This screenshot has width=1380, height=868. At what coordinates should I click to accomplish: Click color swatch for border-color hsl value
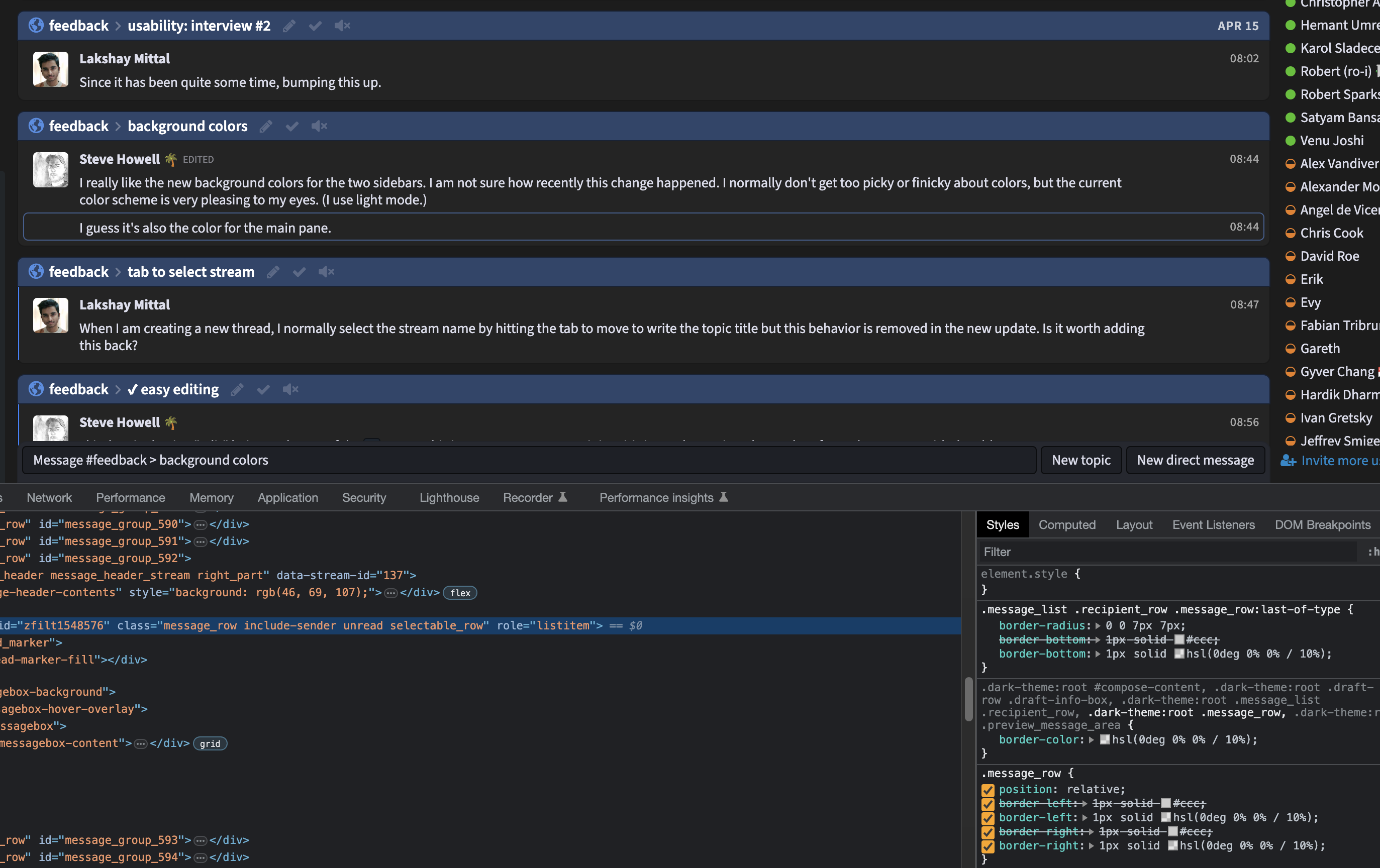click(x=1104, y=740)
